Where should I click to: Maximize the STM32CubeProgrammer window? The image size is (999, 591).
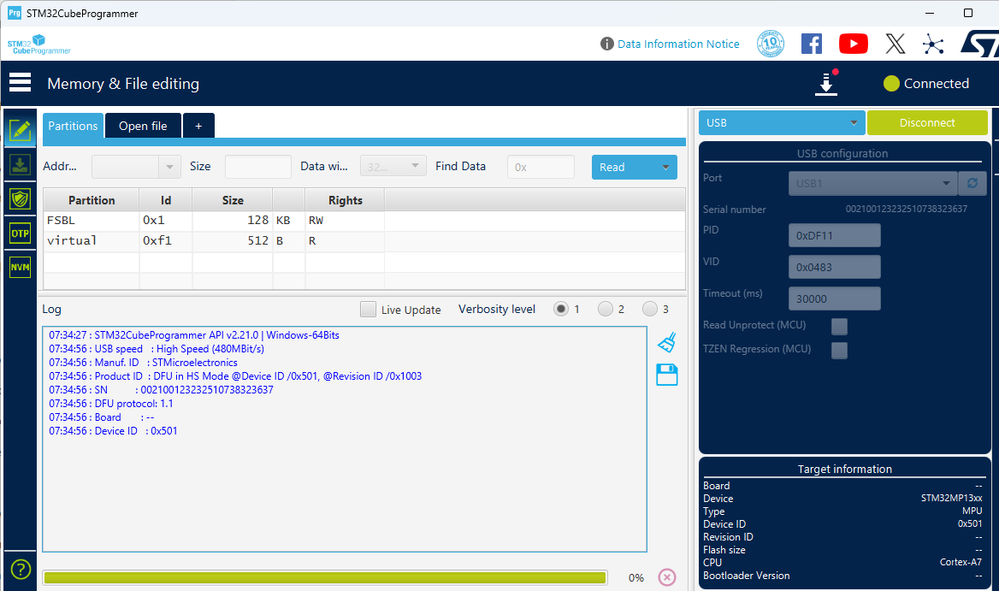tap(968, 13)
